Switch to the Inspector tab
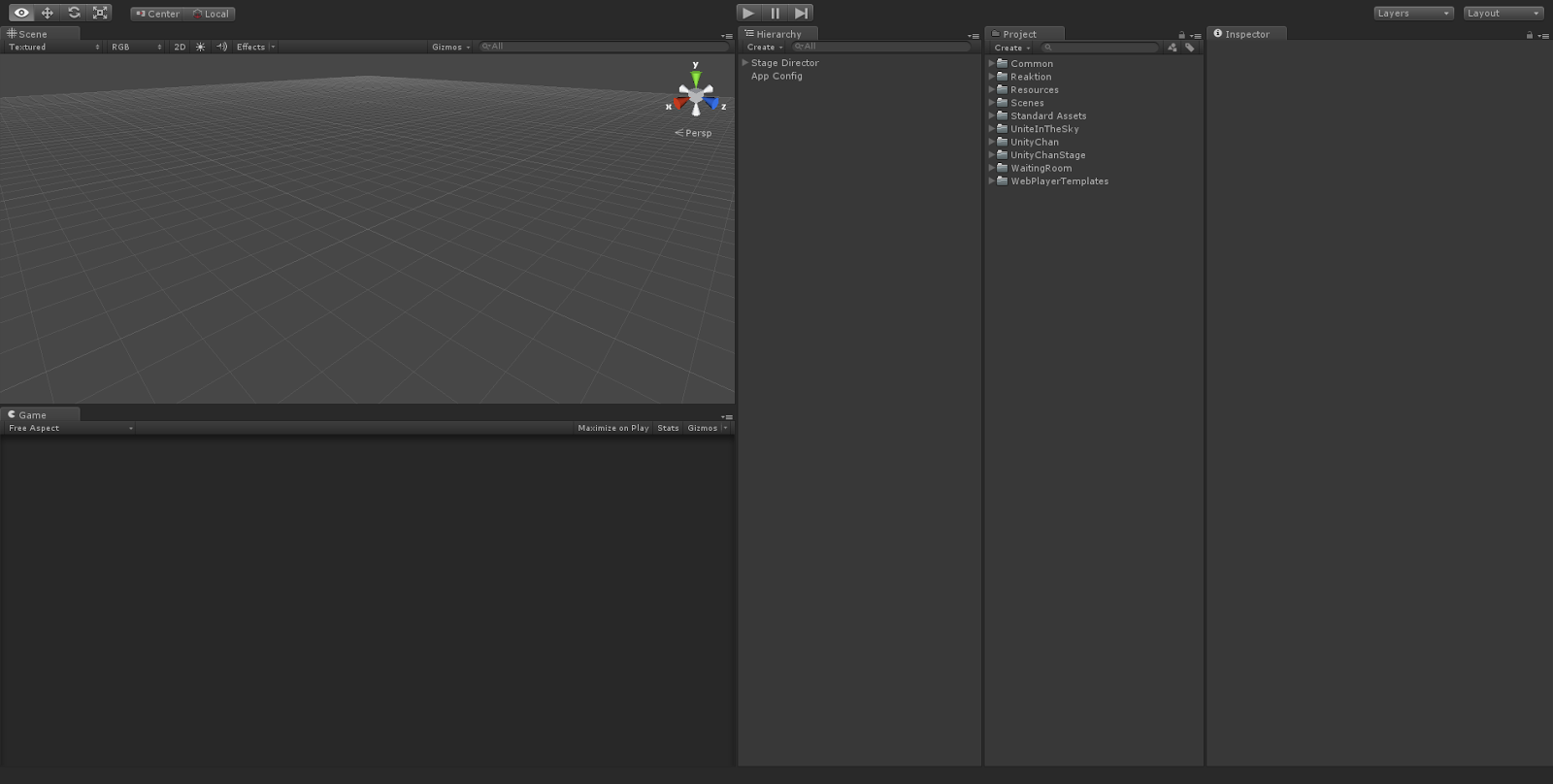This screenshot has width=1553, height=784. coord(1246,34)
